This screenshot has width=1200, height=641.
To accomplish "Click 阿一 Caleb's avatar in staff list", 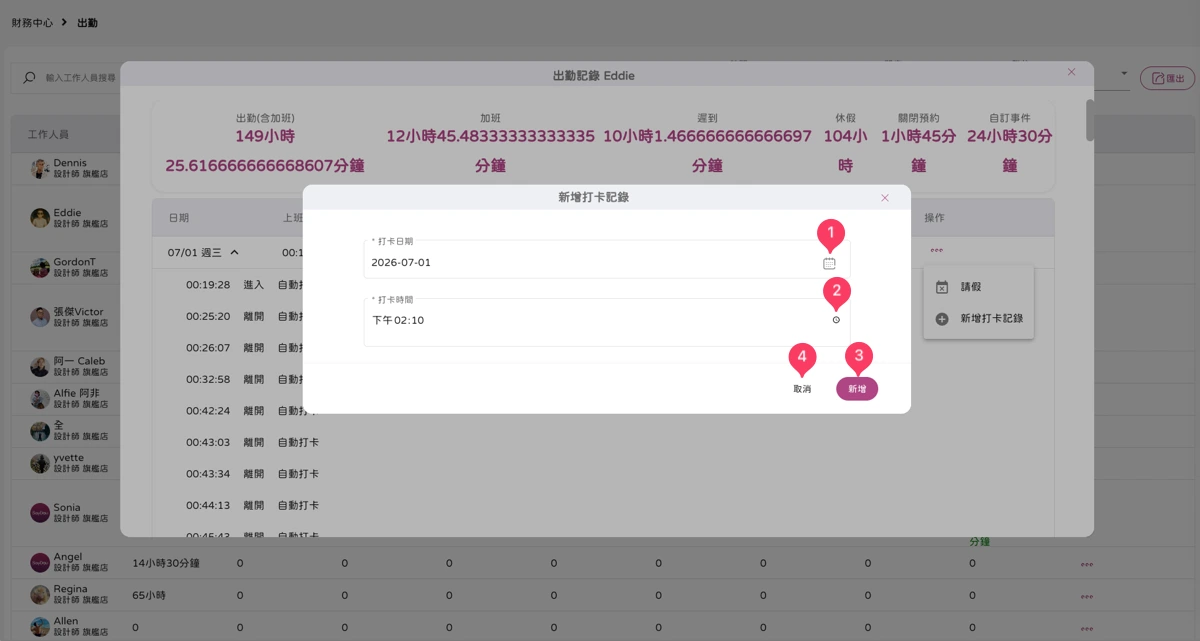I will coord(40,366).
